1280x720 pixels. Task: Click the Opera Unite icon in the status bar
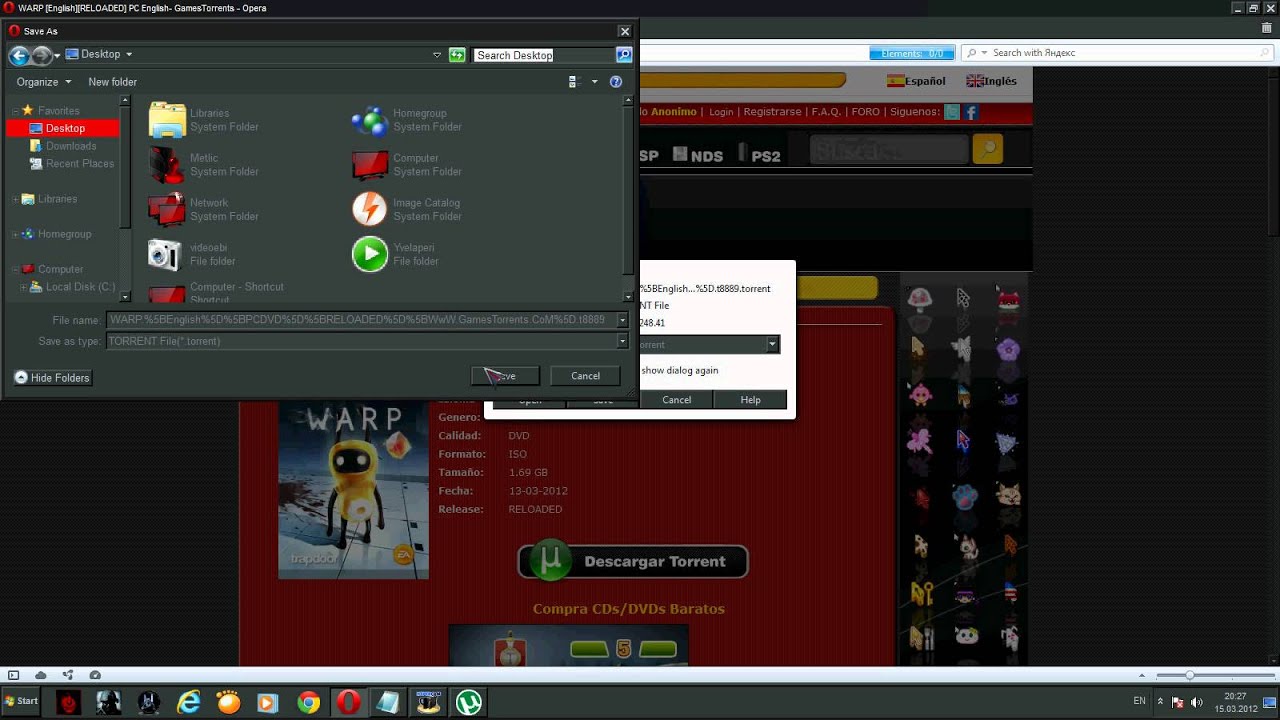pos(68,675)
